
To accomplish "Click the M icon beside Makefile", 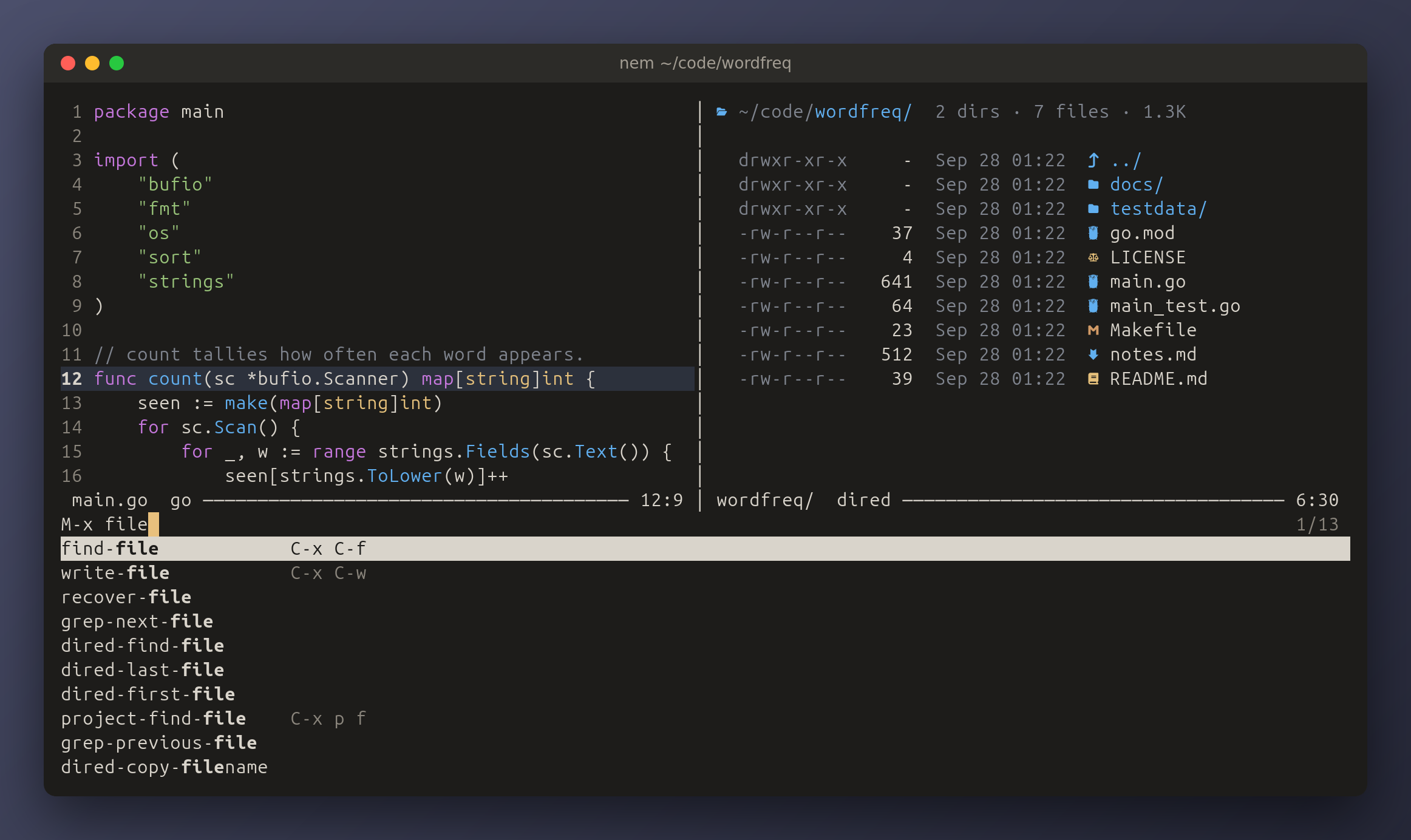I will [1093, 330].
